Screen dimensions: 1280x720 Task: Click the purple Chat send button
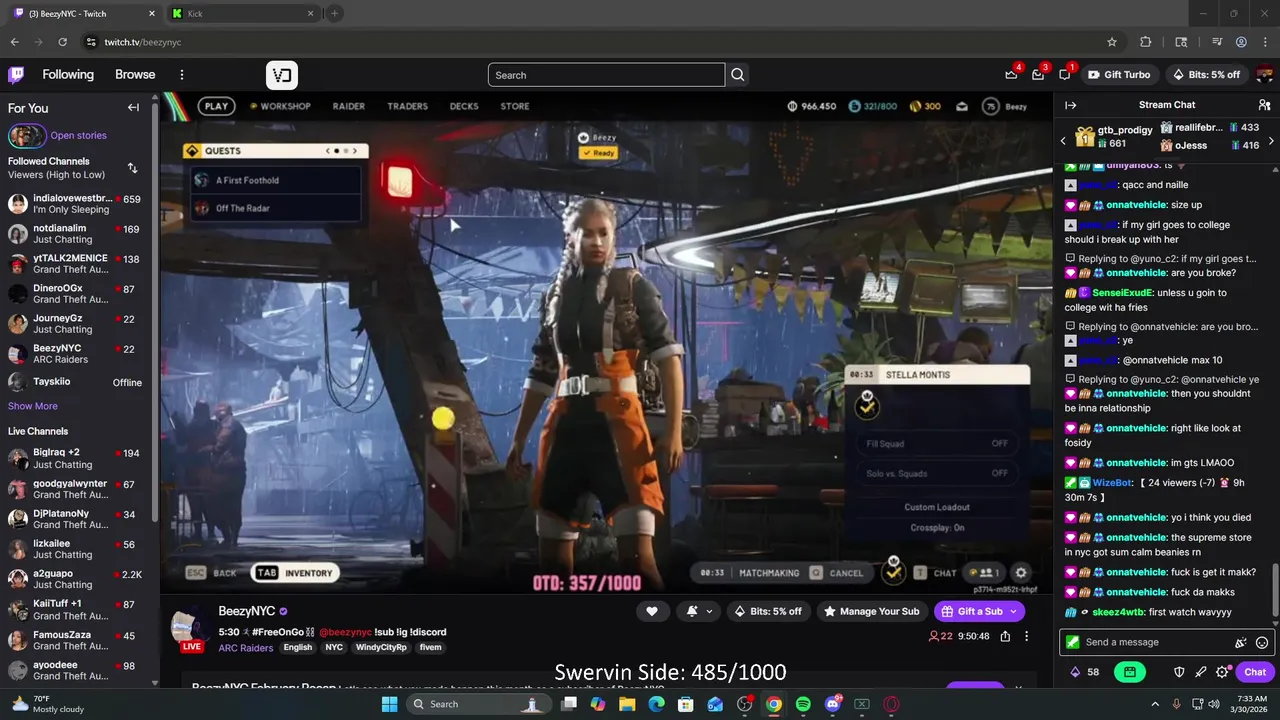click(1255, 672)
